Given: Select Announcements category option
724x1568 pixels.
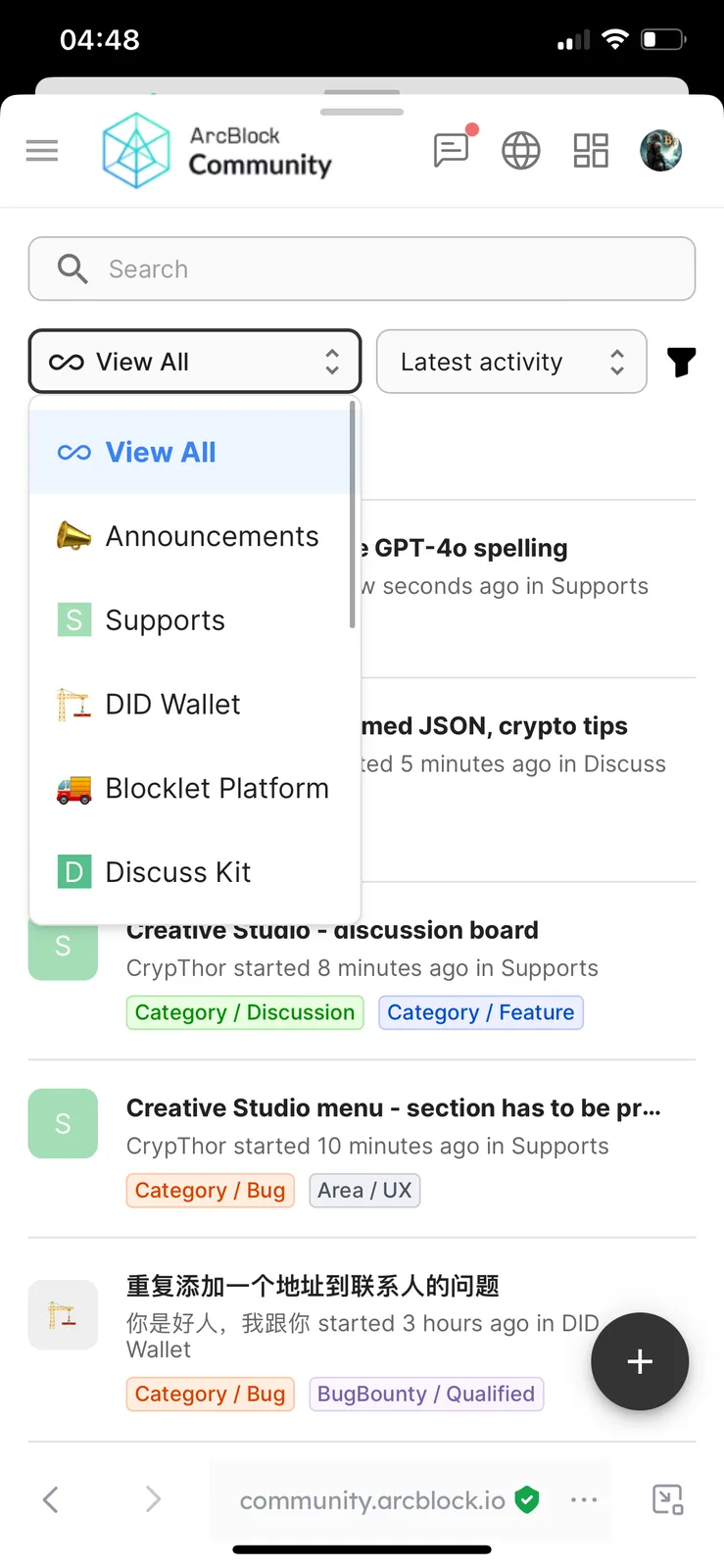Looking at the screenshot, I should coord(190,536).
